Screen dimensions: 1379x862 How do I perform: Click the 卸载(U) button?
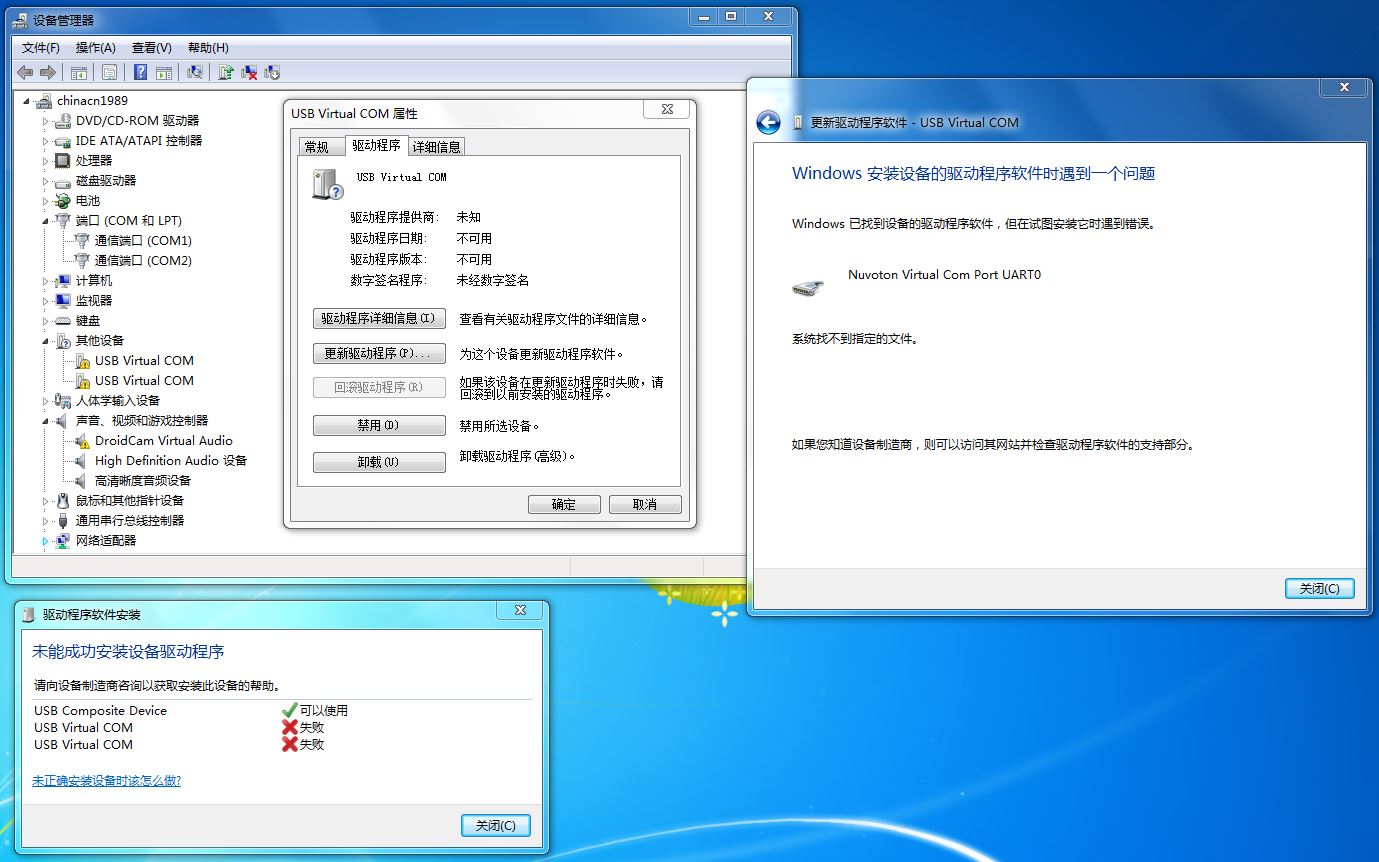(379, 462)
